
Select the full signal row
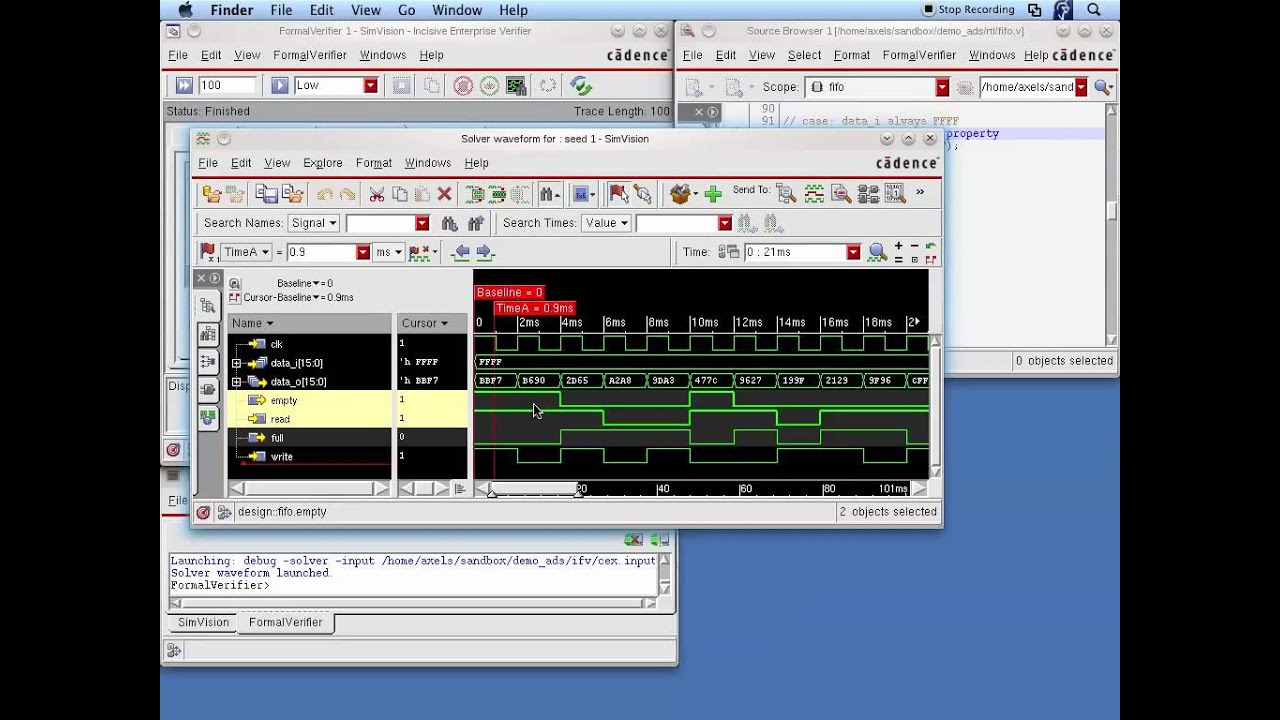pos(310,438)
